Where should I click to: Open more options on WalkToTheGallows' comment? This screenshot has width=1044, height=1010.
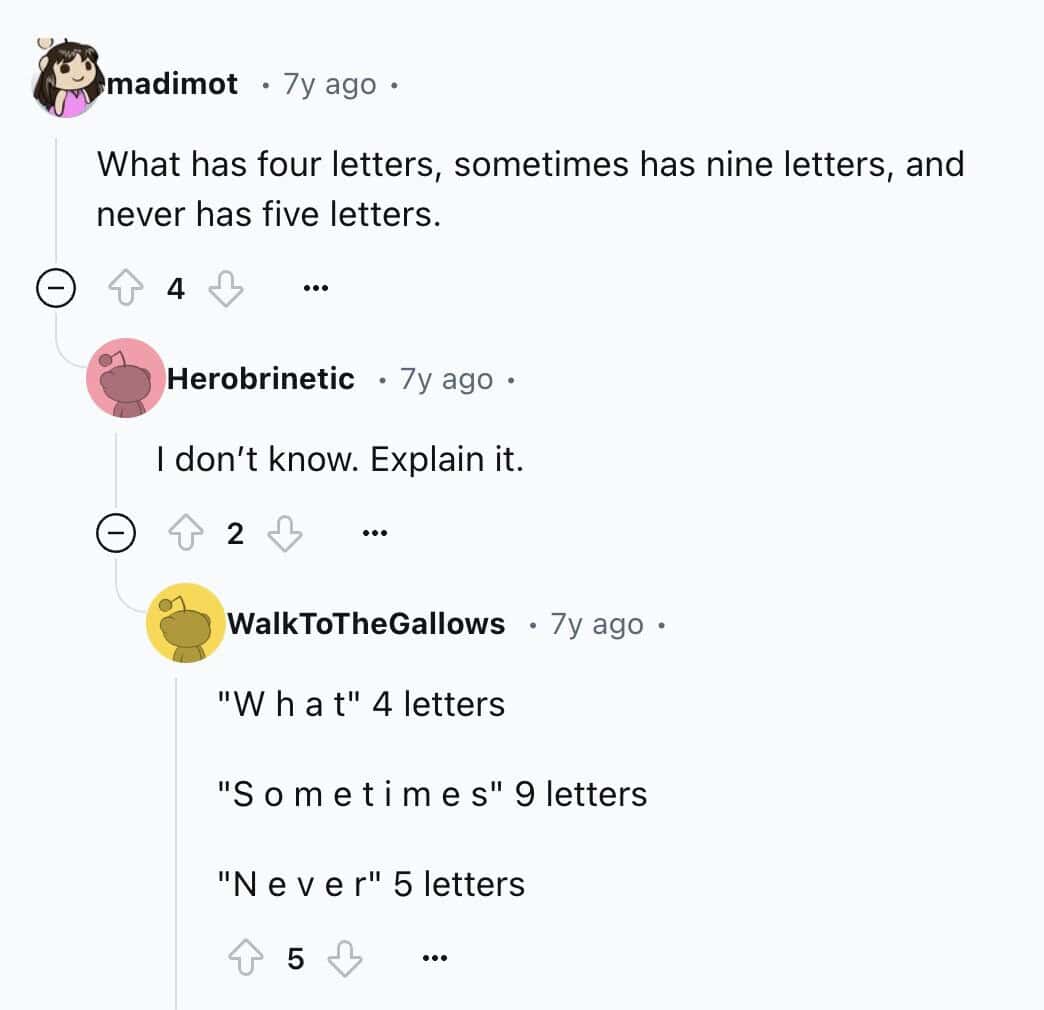(x=434, y=960)
